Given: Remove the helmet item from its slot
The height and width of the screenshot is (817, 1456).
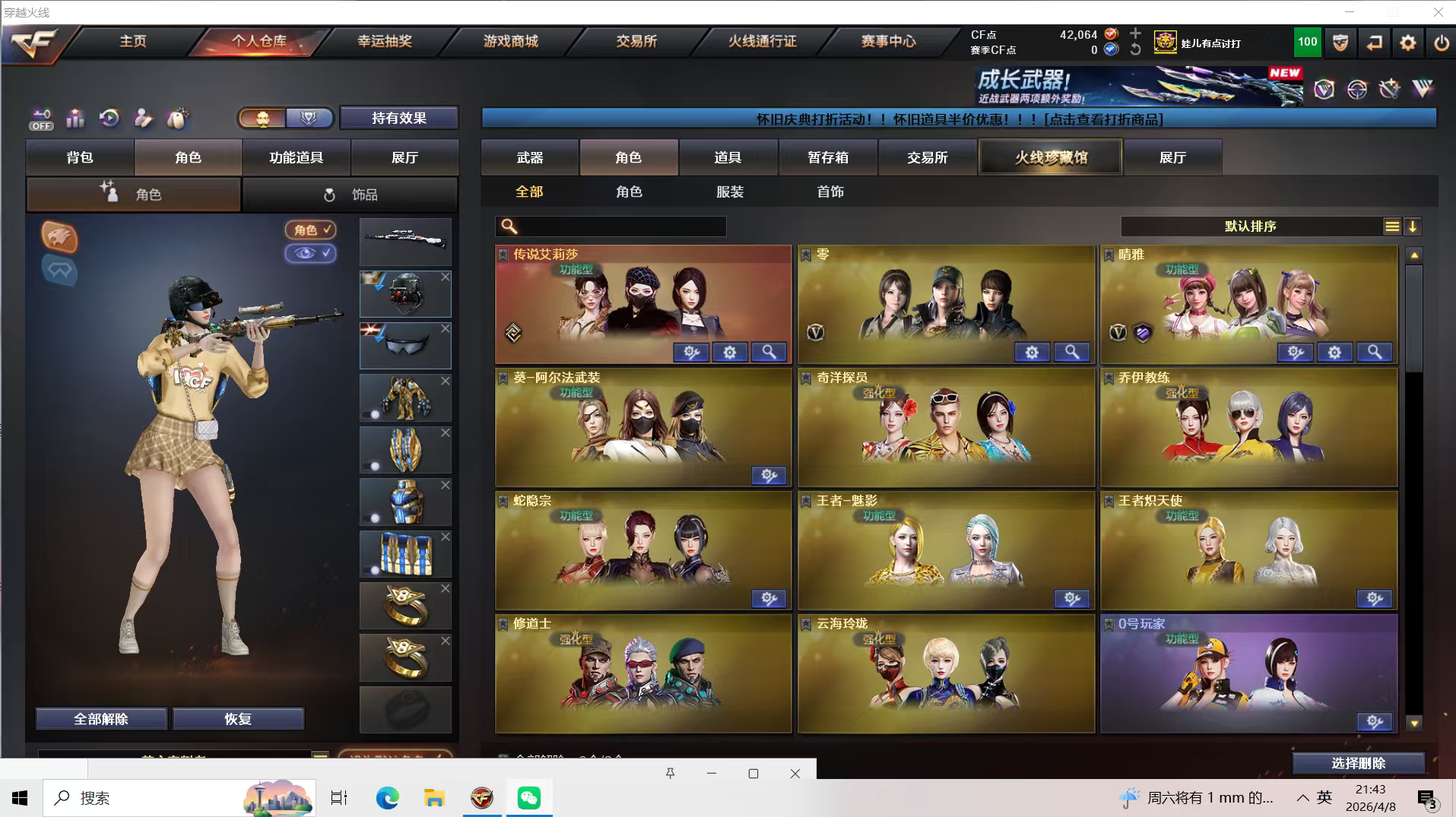Looking at the screenshot, I should coord(446,277).
